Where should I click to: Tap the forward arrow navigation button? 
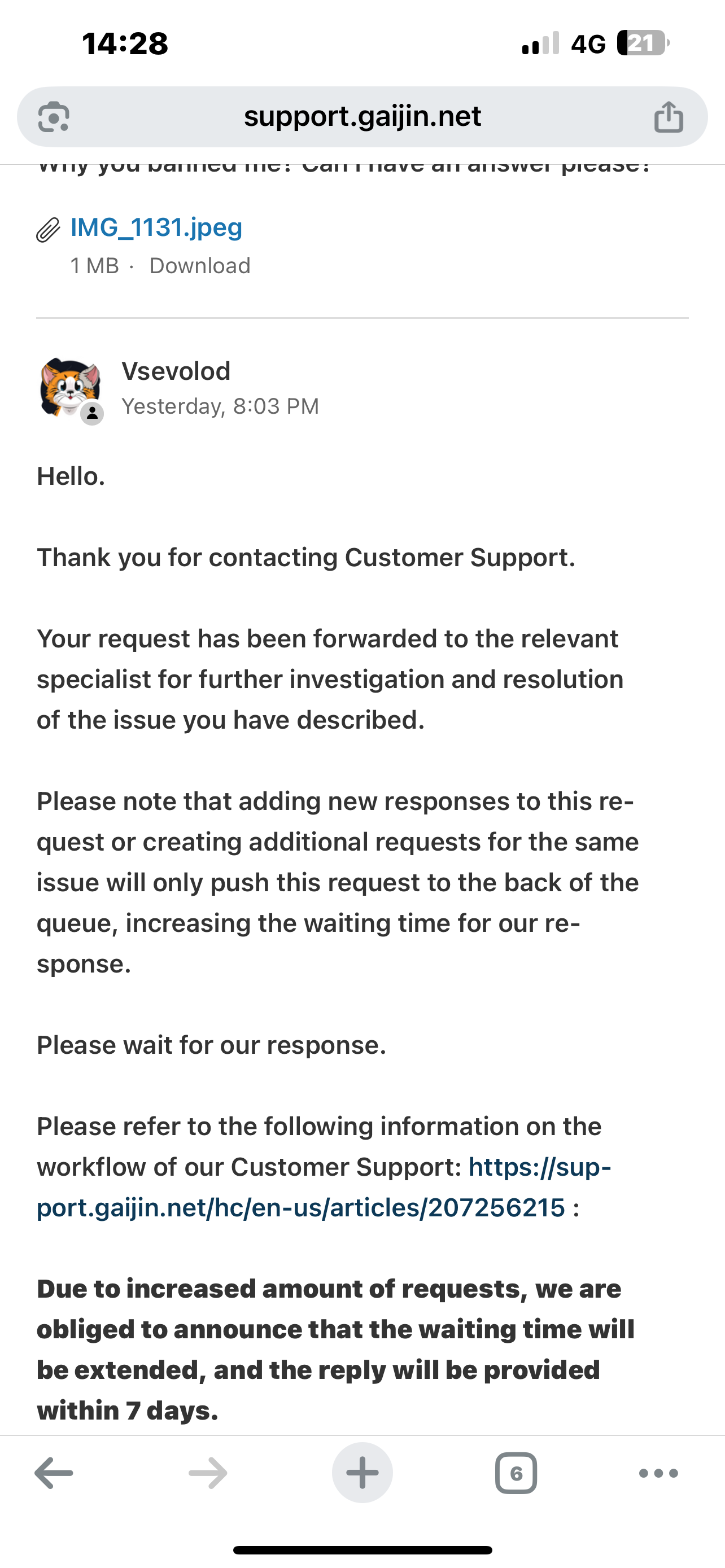[208, 1473]
